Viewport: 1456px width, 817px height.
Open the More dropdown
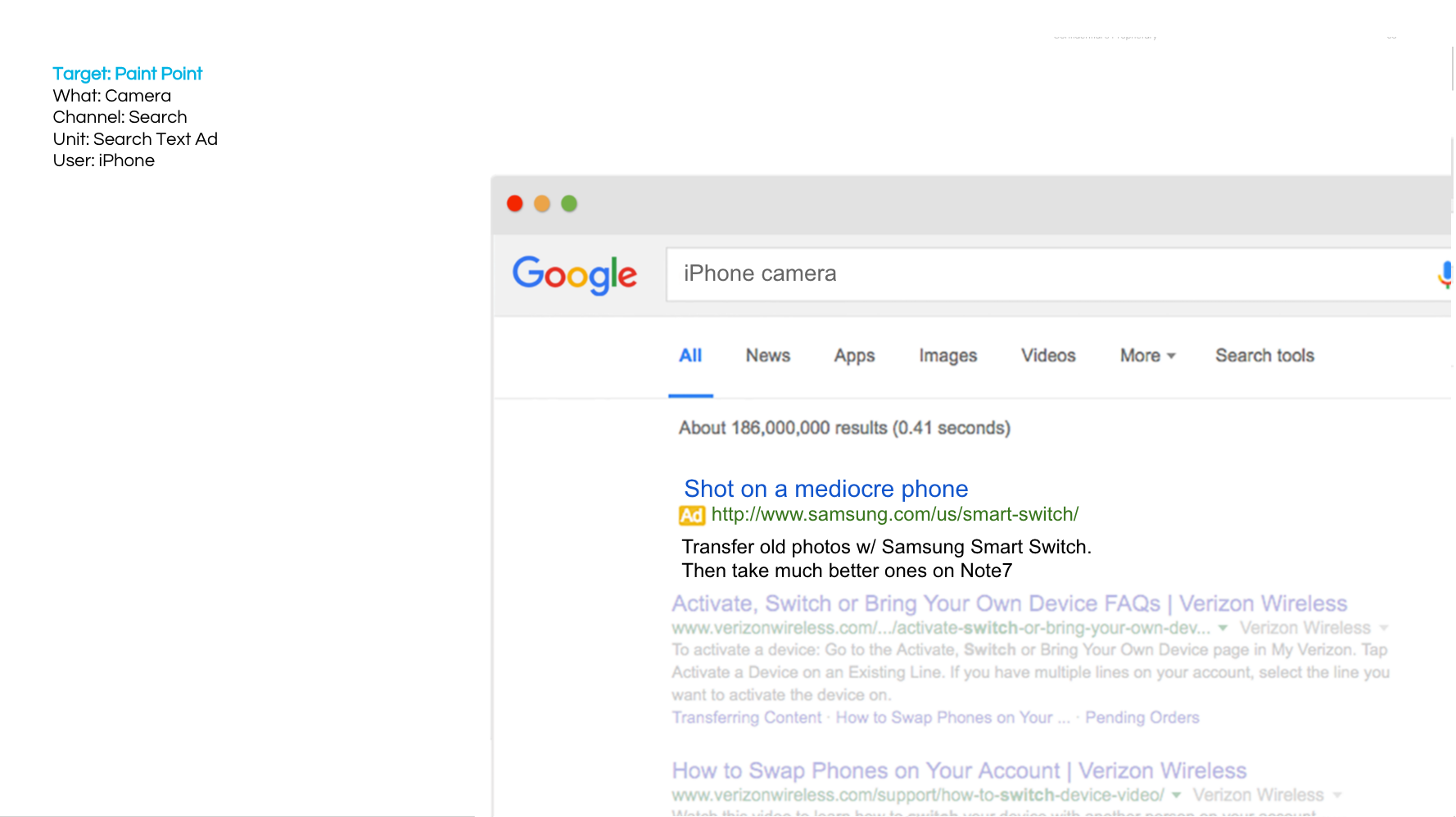tap(1146, 355)
